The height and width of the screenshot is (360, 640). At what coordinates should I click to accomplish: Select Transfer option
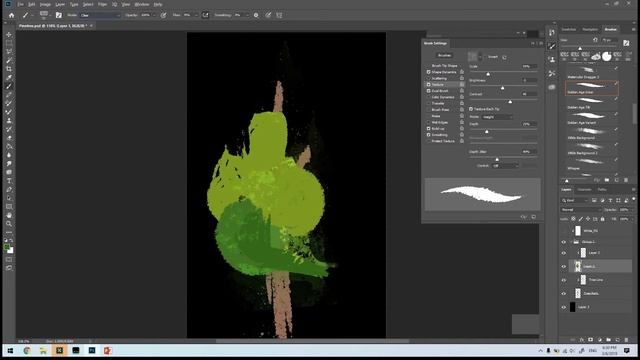point(438,103)
